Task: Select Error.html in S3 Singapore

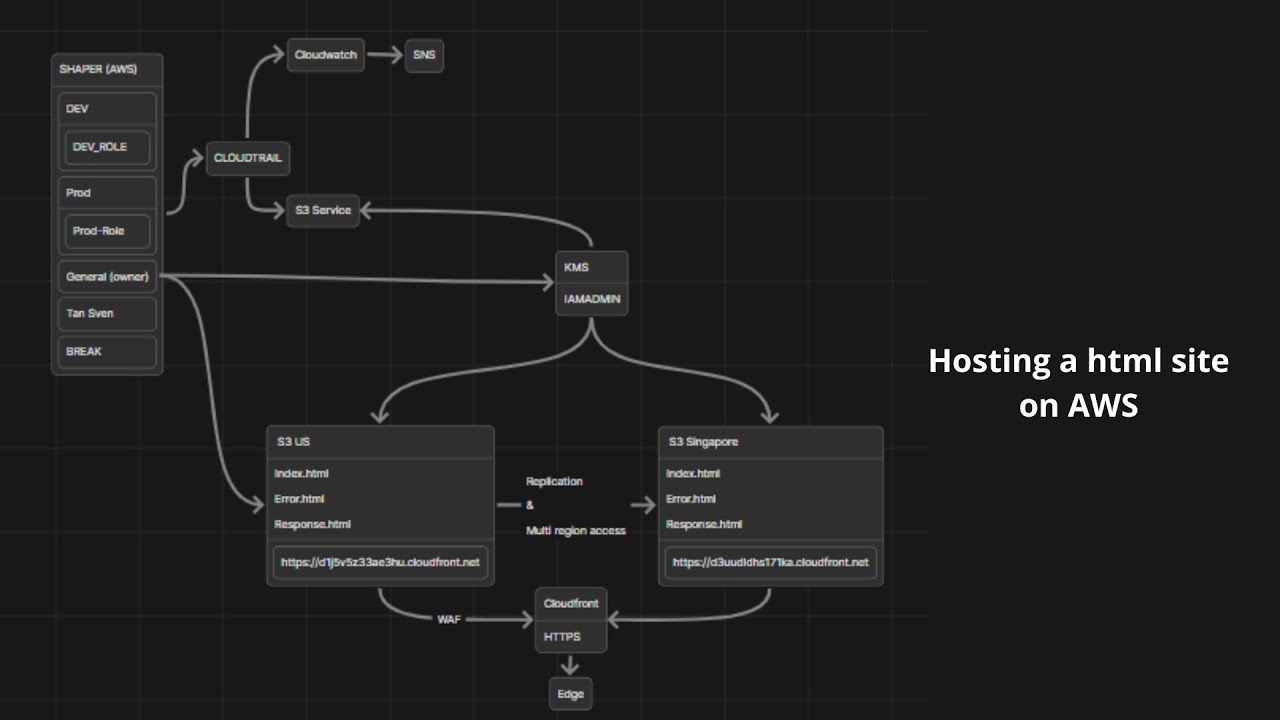Action: 691,499
